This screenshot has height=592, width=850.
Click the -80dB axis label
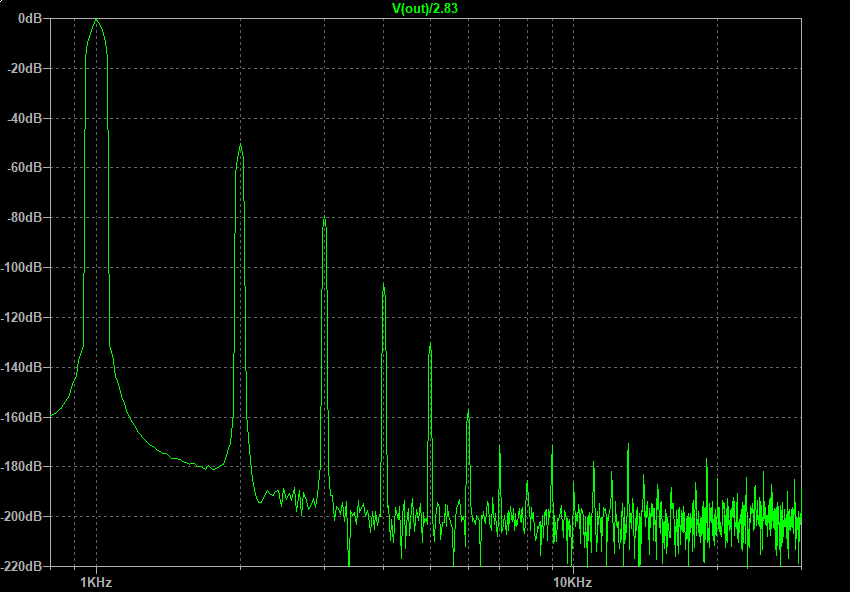[x=24, y=217]
